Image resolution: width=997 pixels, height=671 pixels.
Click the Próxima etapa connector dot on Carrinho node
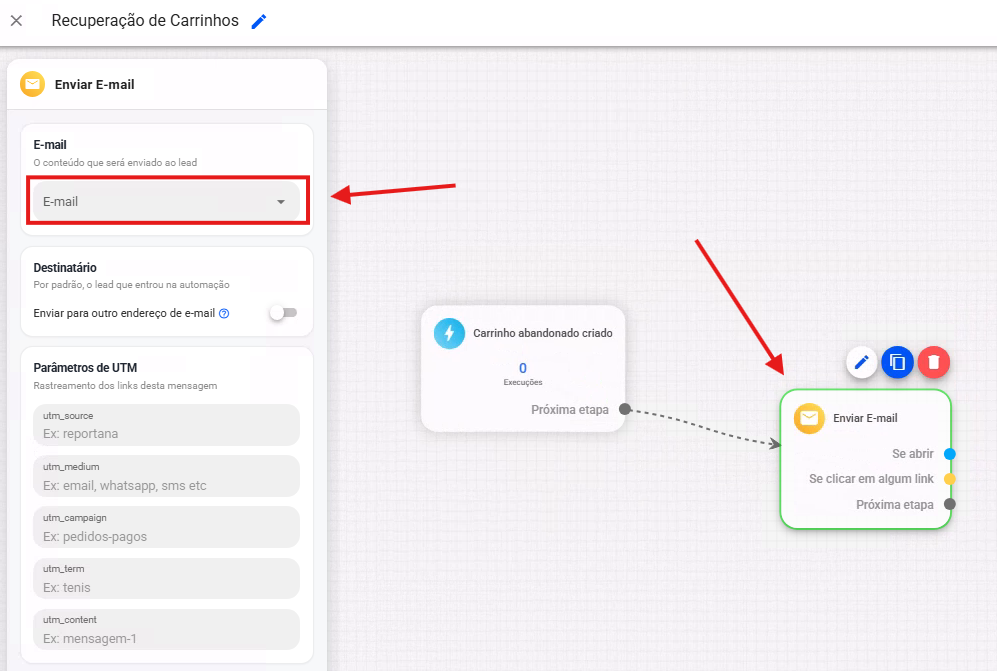click(625, 409)
